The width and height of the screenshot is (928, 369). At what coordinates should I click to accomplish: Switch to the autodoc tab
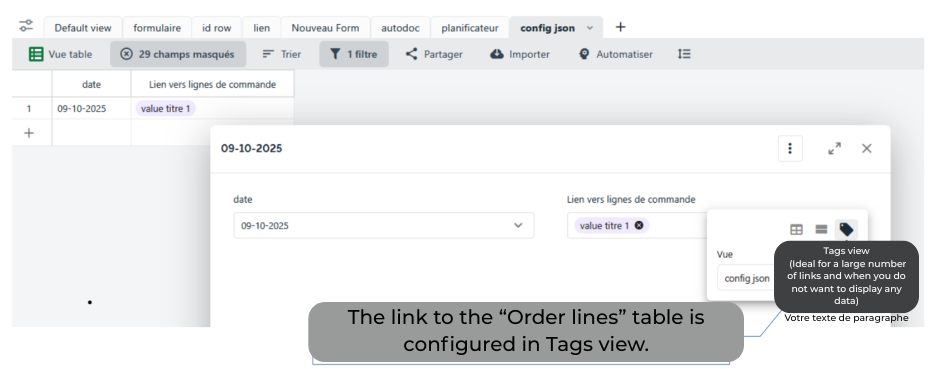tap(400, 28)
